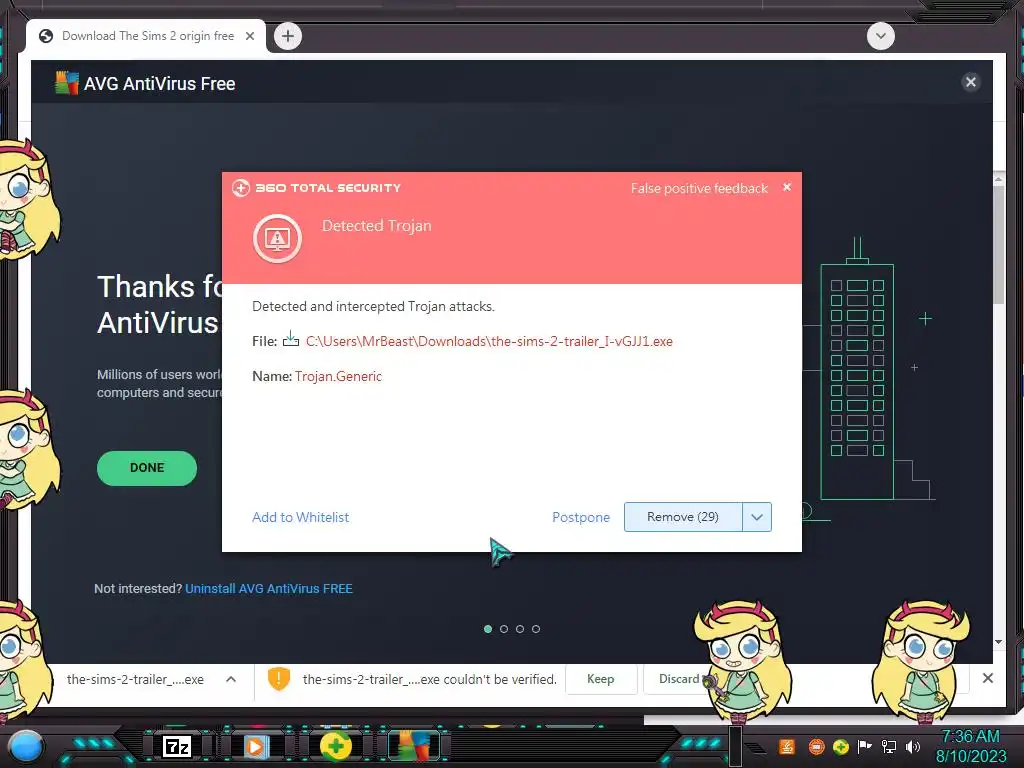This screenshot has width=1024, height=768.
Task: Click Keep on the download warning
Action: tap(601, 679)
